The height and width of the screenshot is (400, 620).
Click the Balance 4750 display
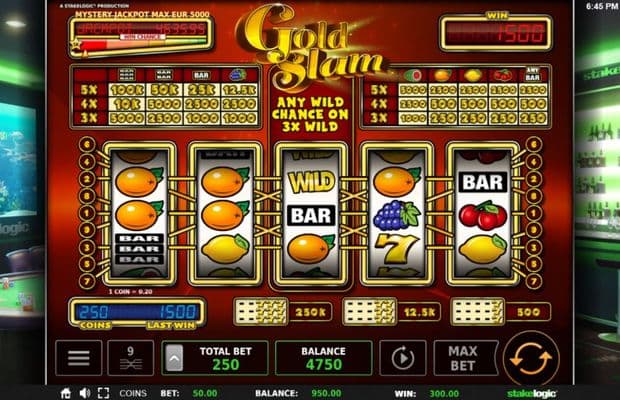323,358
